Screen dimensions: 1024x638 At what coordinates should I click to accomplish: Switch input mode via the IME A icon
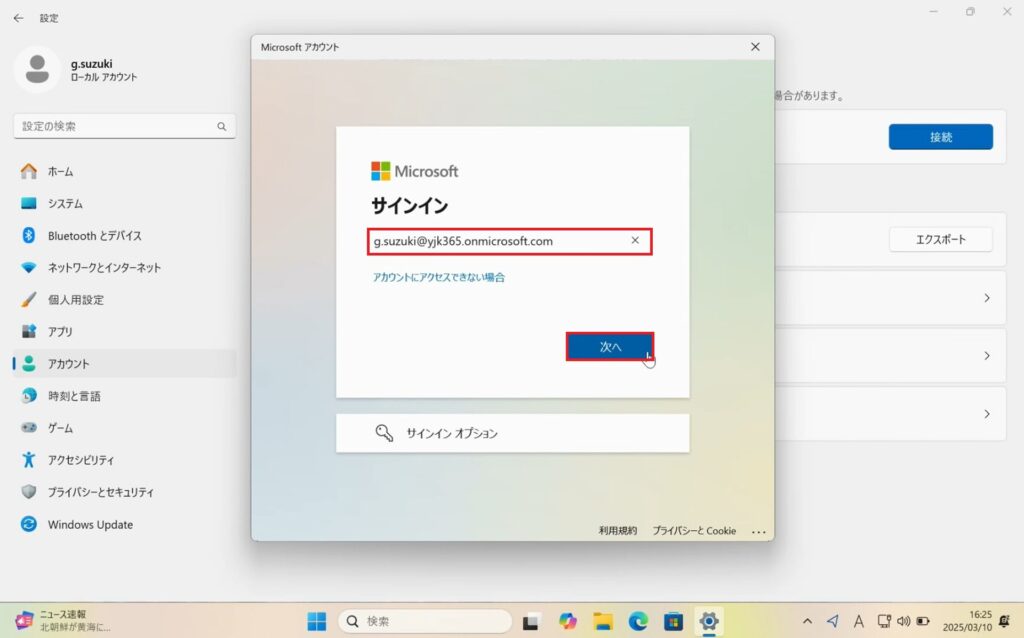[x=858, y=621]
